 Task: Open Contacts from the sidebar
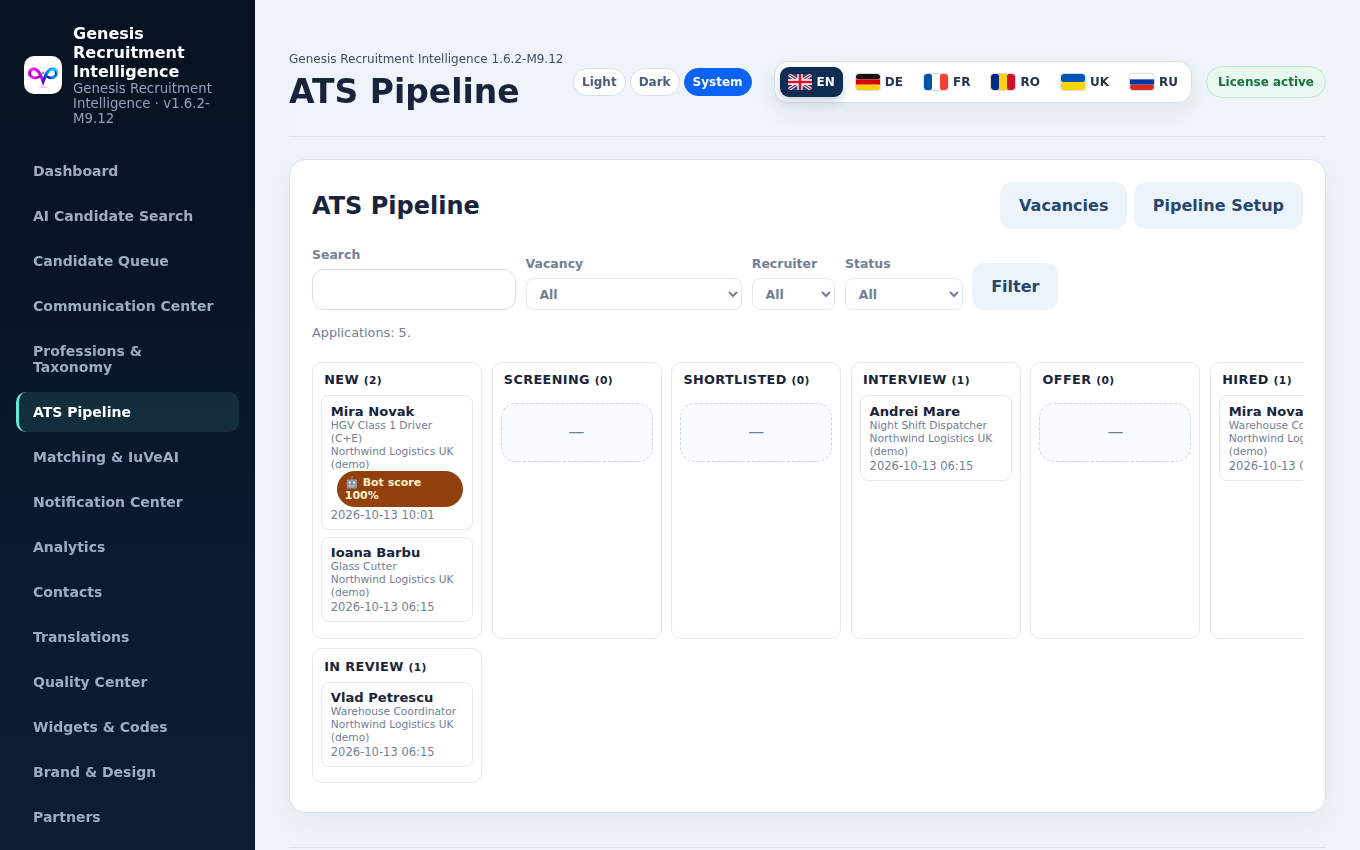(127, 592)
